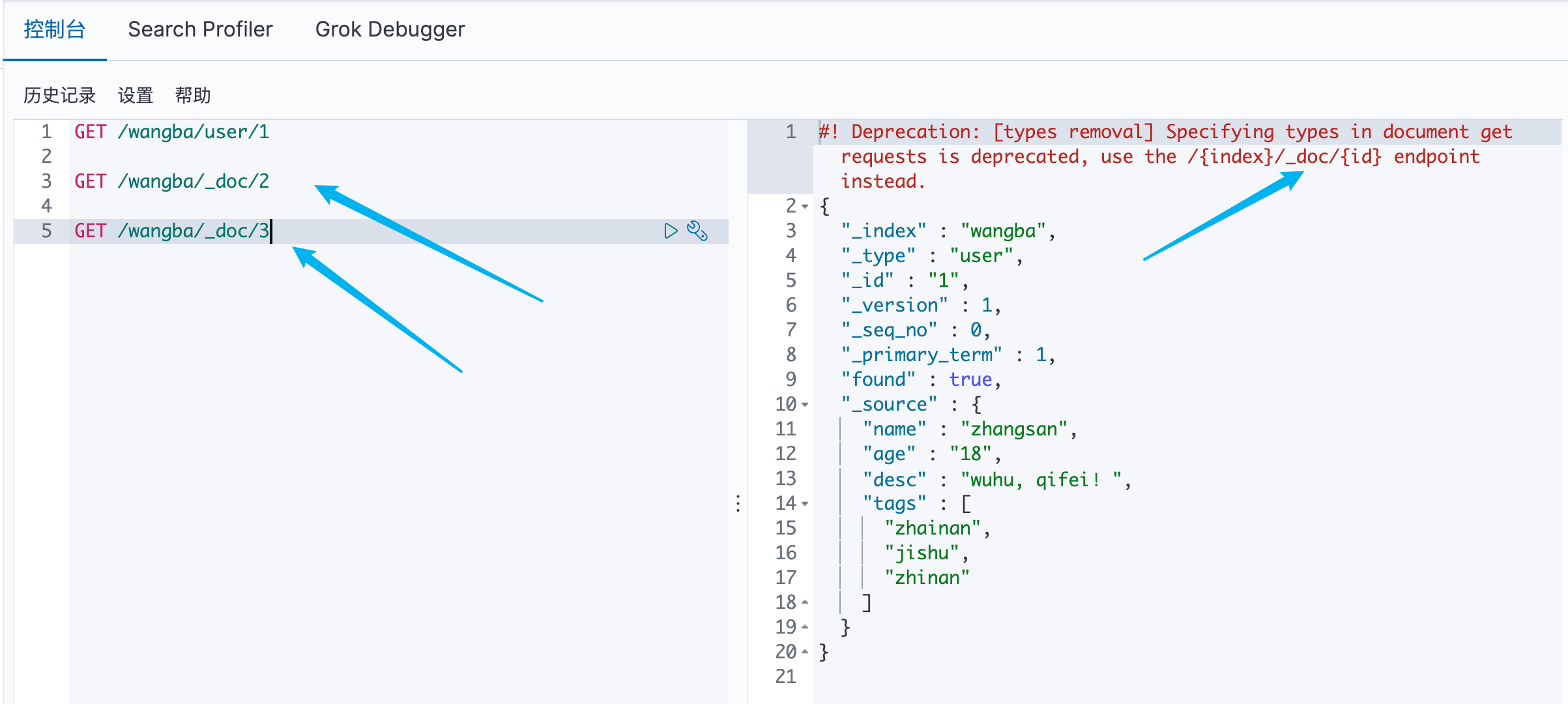Click the fold marker at line 18
This screenshot has width=1568, height=704.
[806, 602]
